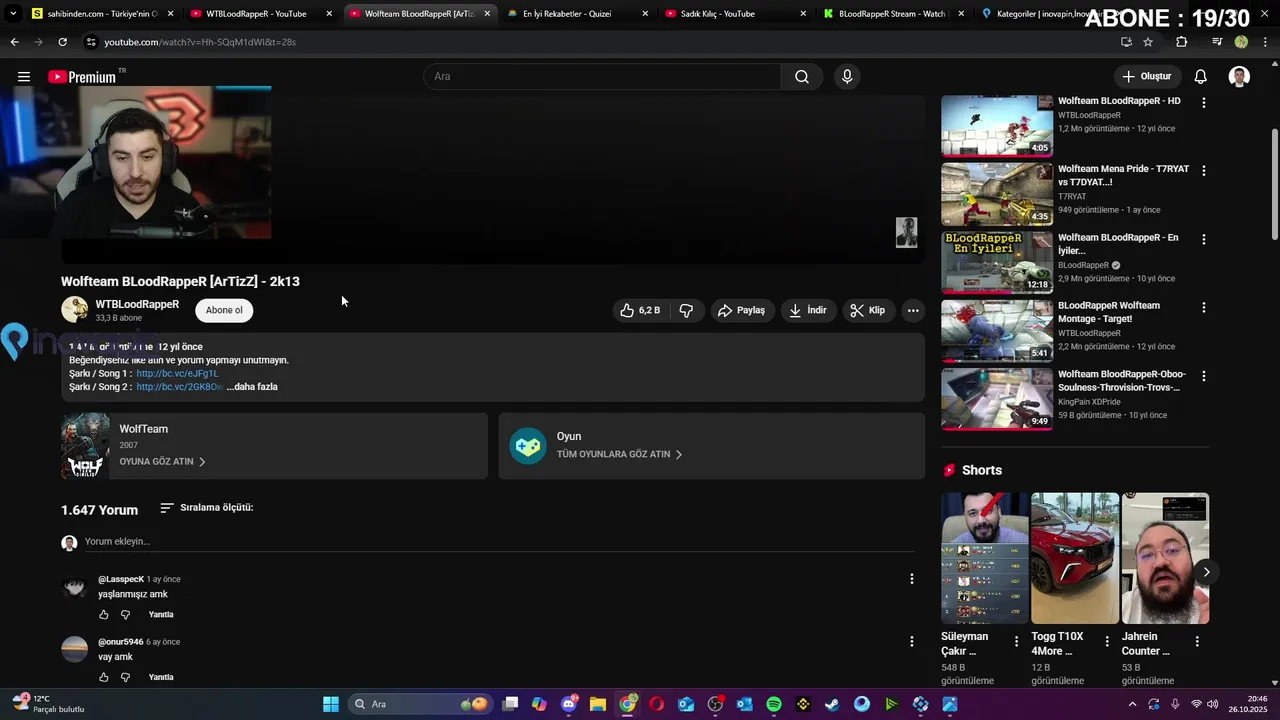The height and width of the screenshot is (720, 1280).
Task: Click the search magnifier button
Action: coord(802,77)
